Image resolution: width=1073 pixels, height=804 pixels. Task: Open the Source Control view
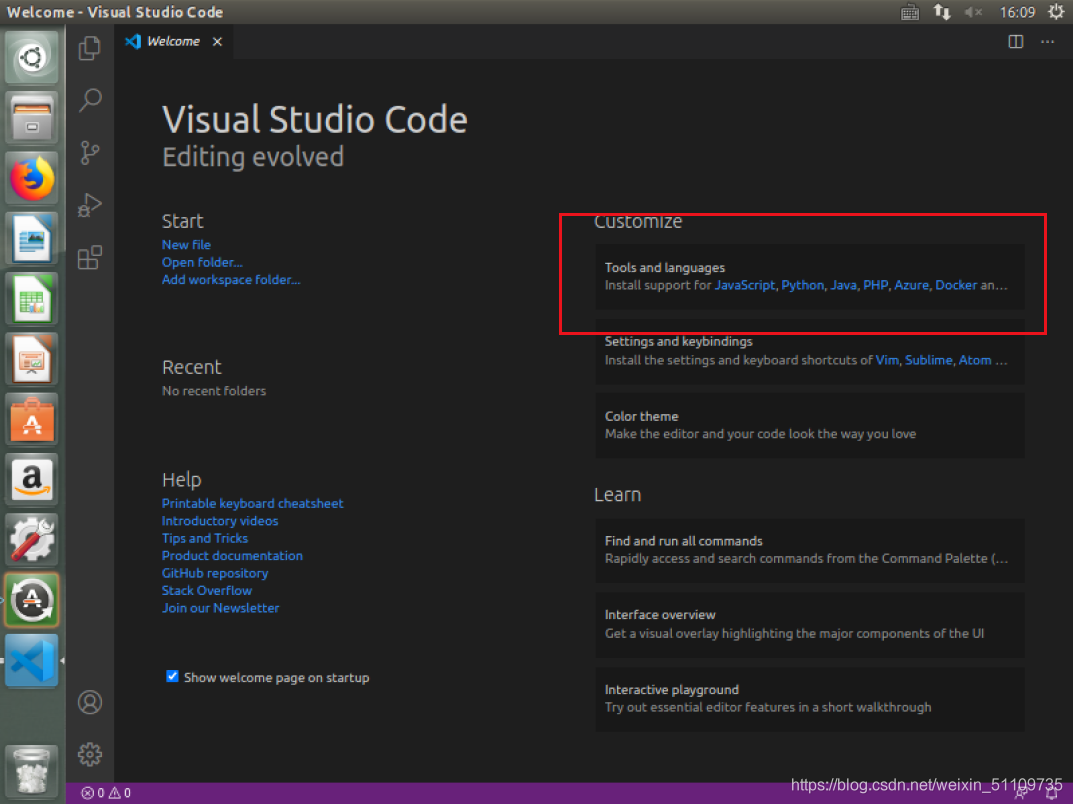(90, 153)
